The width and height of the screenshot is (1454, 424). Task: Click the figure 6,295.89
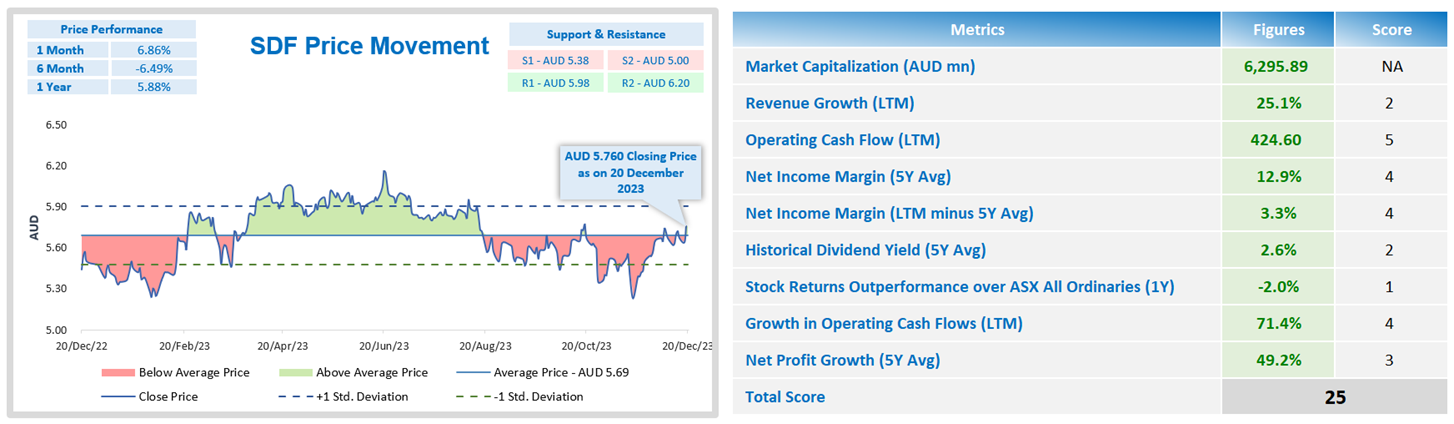pyautogui.click(x=1278, y=67)
